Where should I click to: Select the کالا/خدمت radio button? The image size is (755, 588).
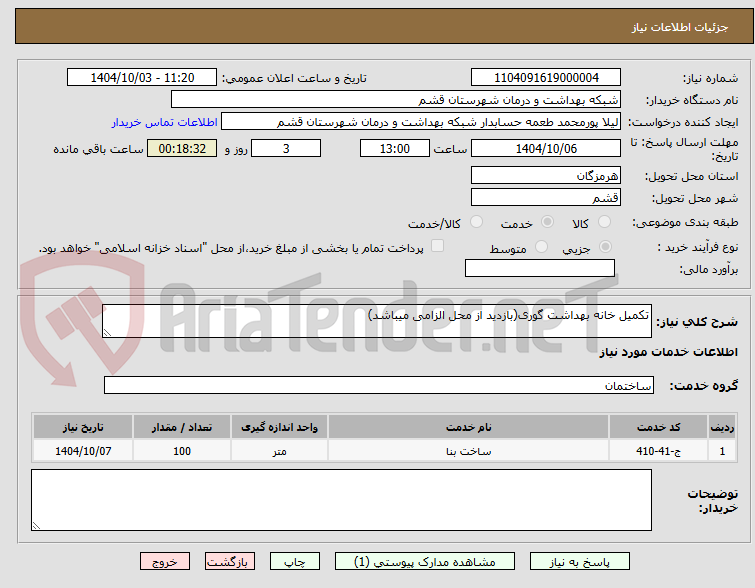tap(476, 222)
